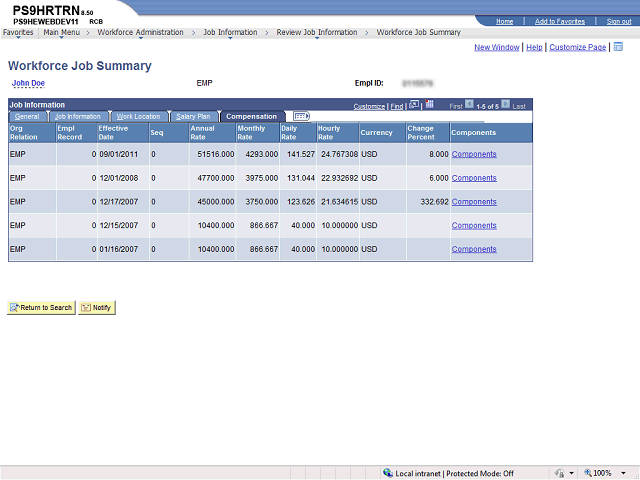Click the page settings icon beside Customize Page
Image resolution: width=640 pixels, height=480 pixels.
point(618,47)
